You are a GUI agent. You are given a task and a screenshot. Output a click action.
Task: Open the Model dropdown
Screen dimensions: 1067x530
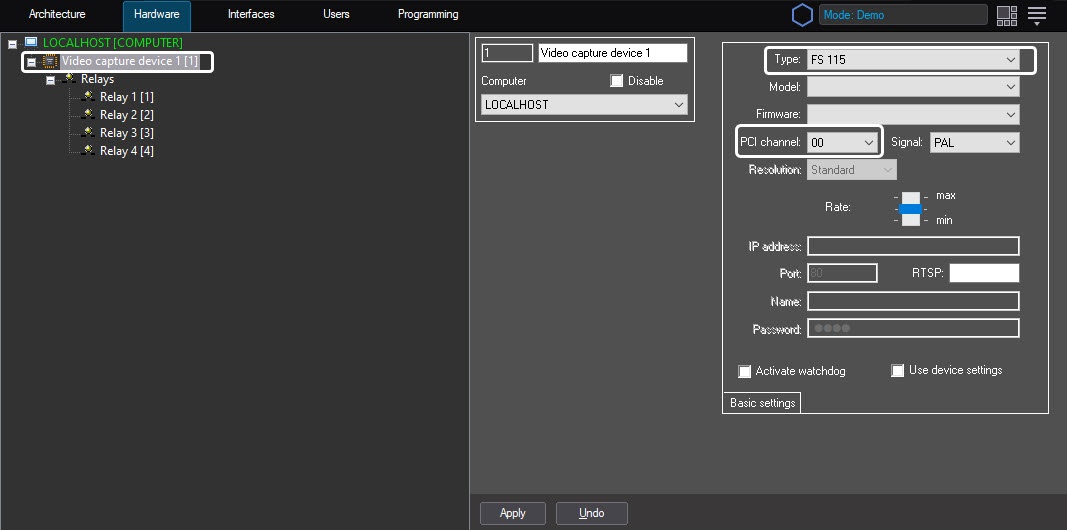(913, 87)
